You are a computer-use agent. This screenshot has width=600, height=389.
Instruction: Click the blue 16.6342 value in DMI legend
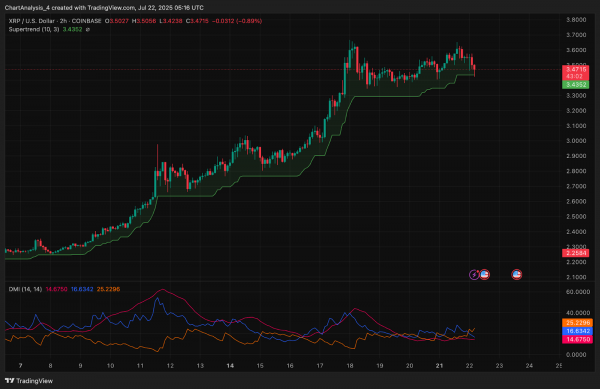(x=82, y=289)
